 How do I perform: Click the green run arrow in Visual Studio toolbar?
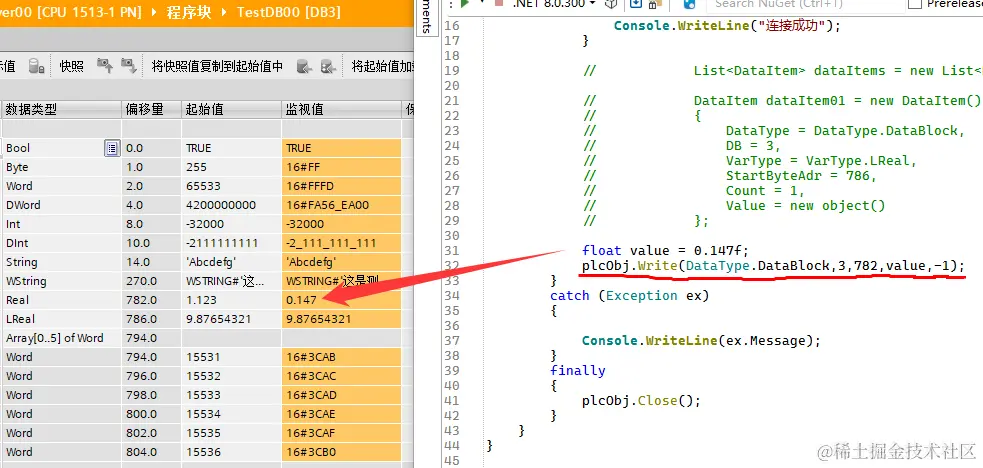(x=465, y=4)
